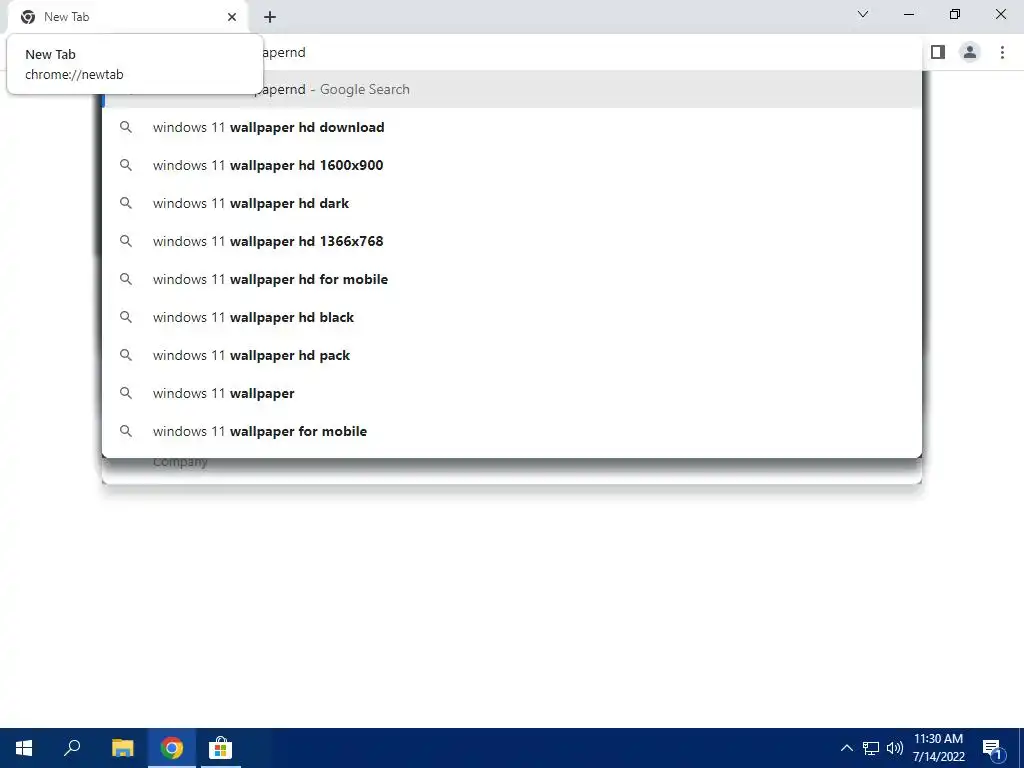
Task: Open taskbar search magnifier
Action: click(72, 748)
